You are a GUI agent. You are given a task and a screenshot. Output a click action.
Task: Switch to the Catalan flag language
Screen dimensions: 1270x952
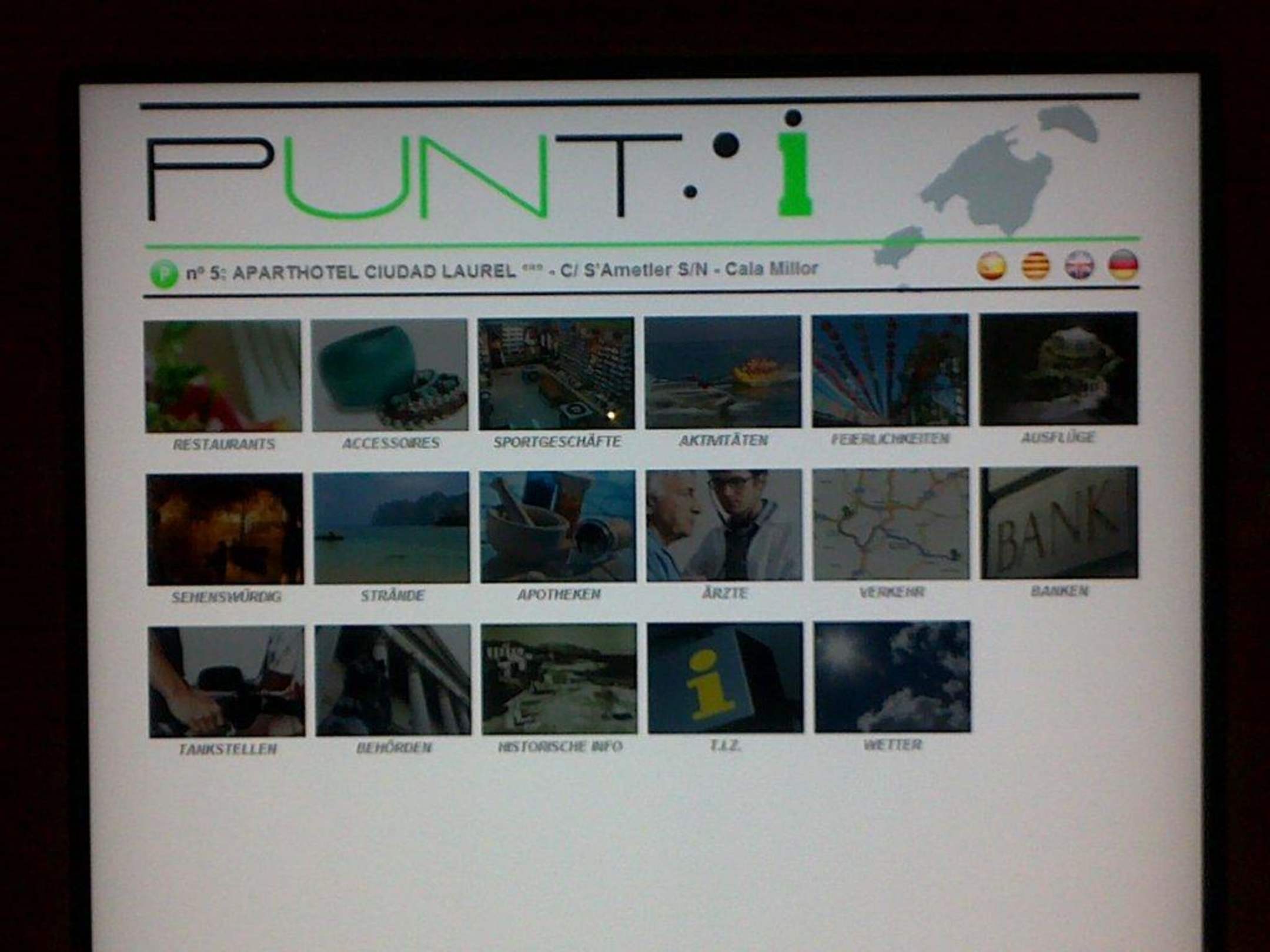coord(1035,266)
